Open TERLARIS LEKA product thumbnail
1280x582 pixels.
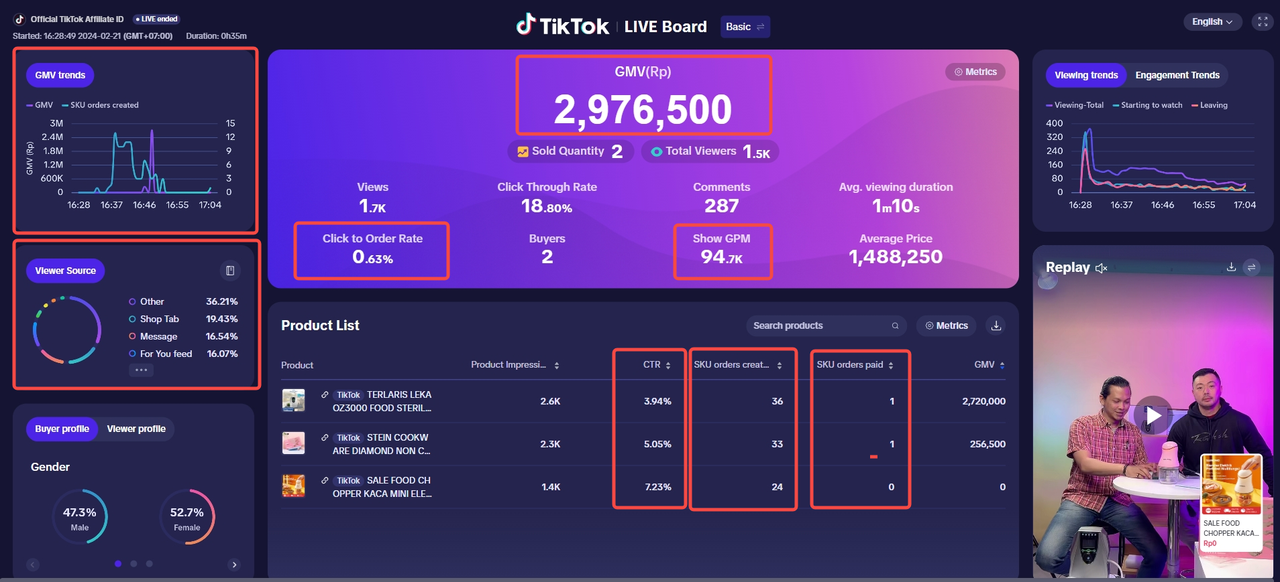tap(293, 400)
